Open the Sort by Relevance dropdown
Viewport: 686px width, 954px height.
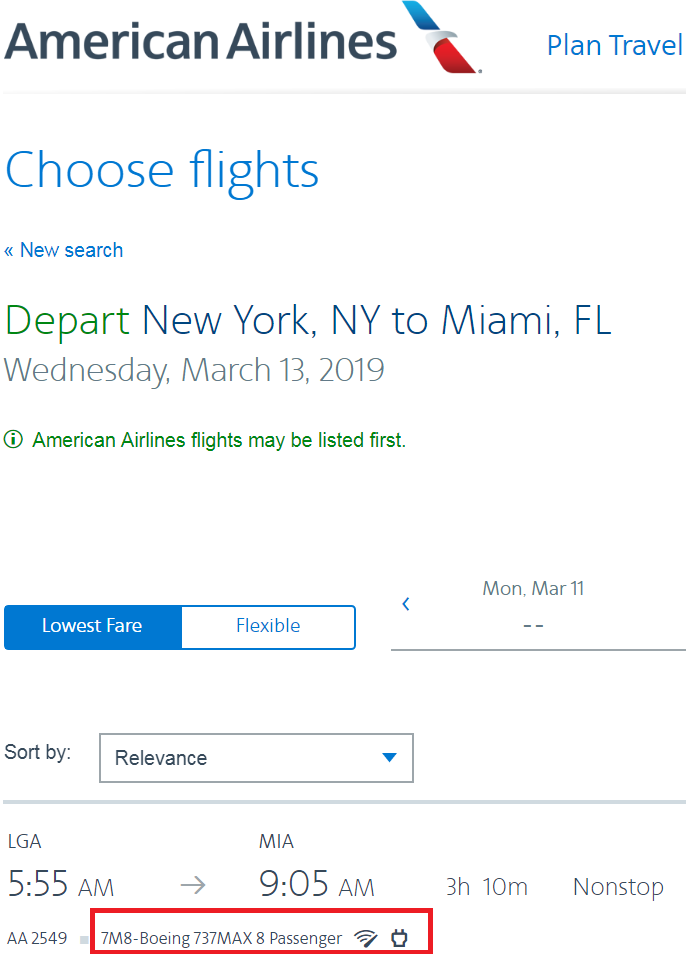[256, 757]
